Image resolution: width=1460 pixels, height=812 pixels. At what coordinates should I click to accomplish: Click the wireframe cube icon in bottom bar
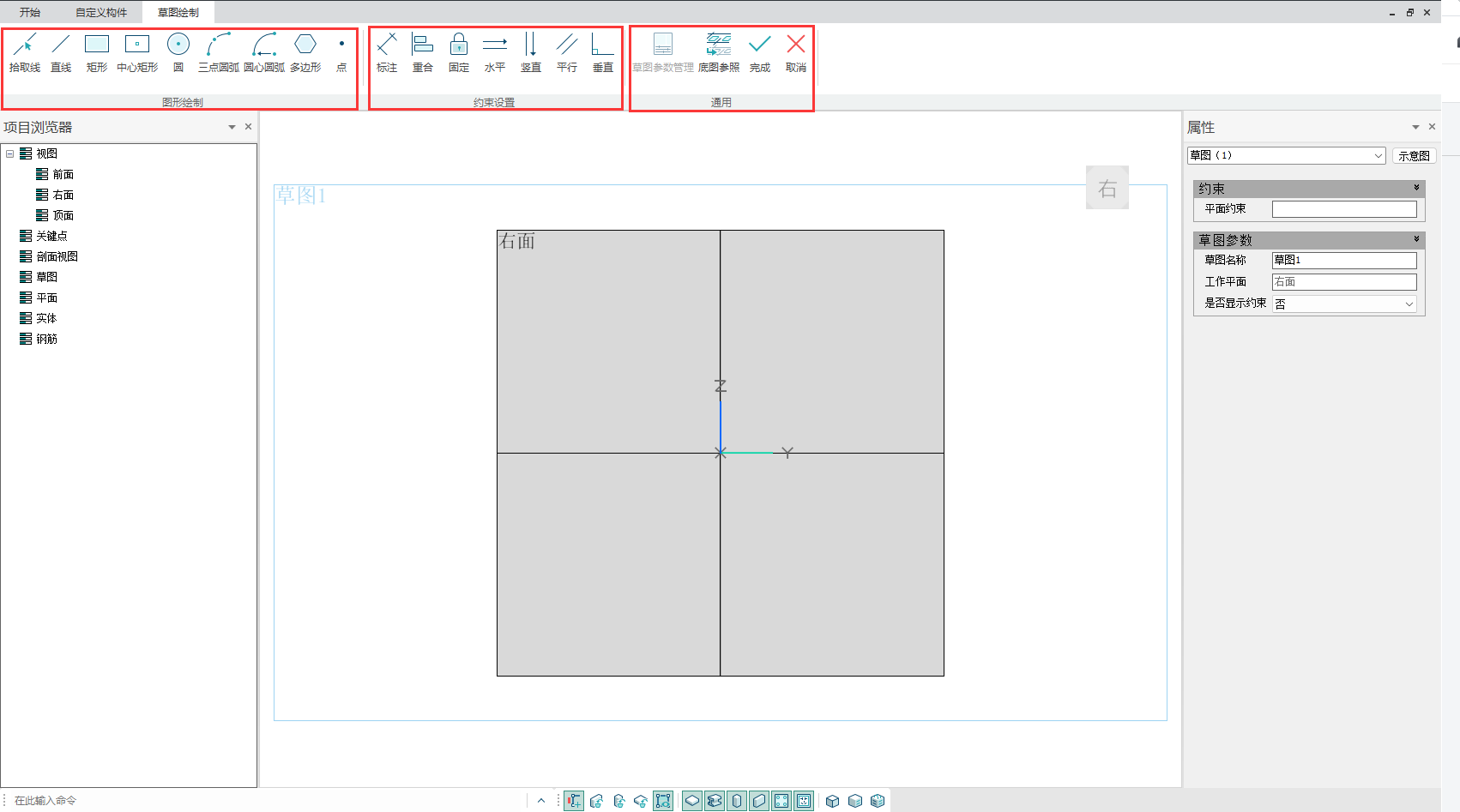832,801
